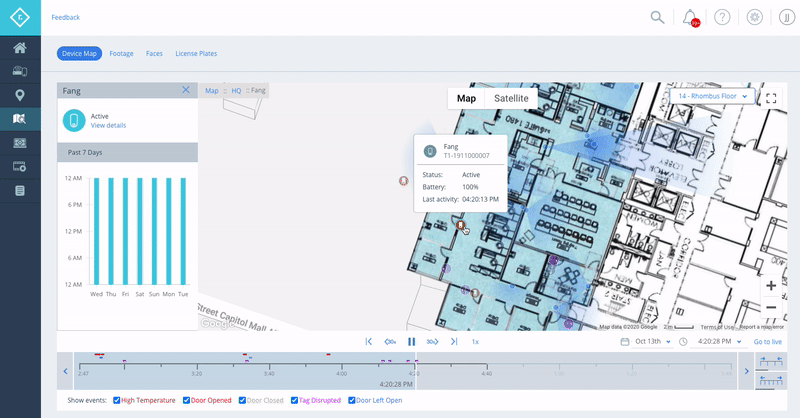Viewport: 800px width, 418px height.
Task: Go to Home in sidebar
Action: coord(19,47)
